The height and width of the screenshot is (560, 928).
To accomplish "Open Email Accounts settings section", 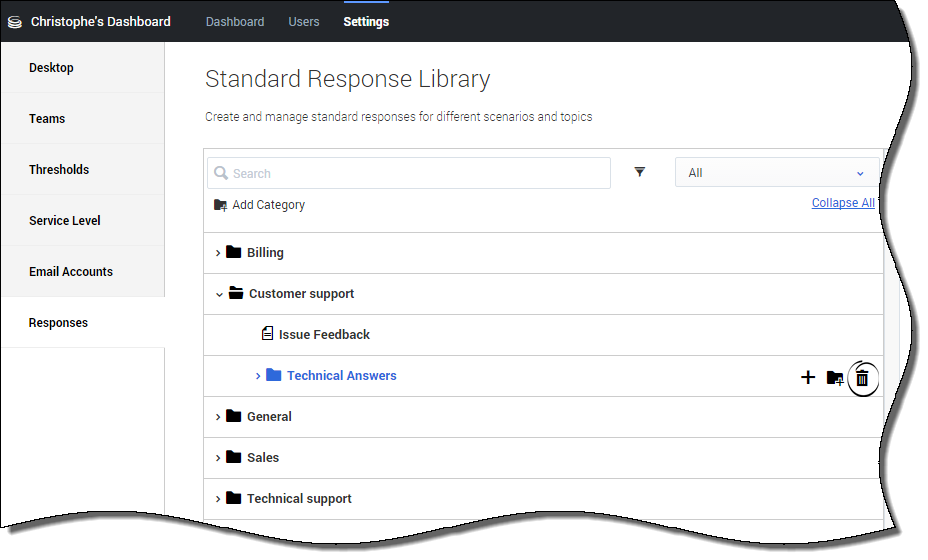I will (x=71, y=272).
